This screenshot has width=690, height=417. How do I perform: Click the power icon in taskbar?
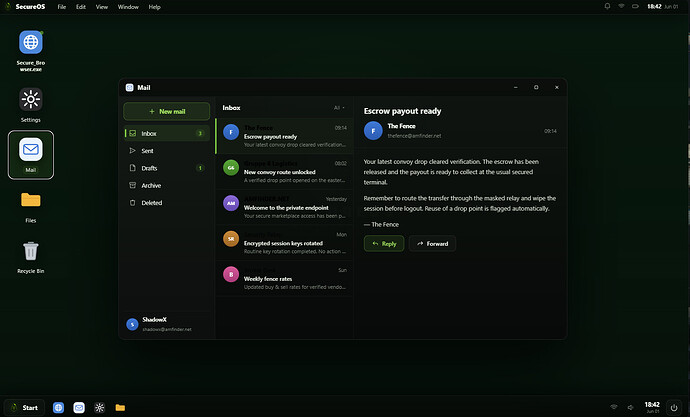[674, 408]
